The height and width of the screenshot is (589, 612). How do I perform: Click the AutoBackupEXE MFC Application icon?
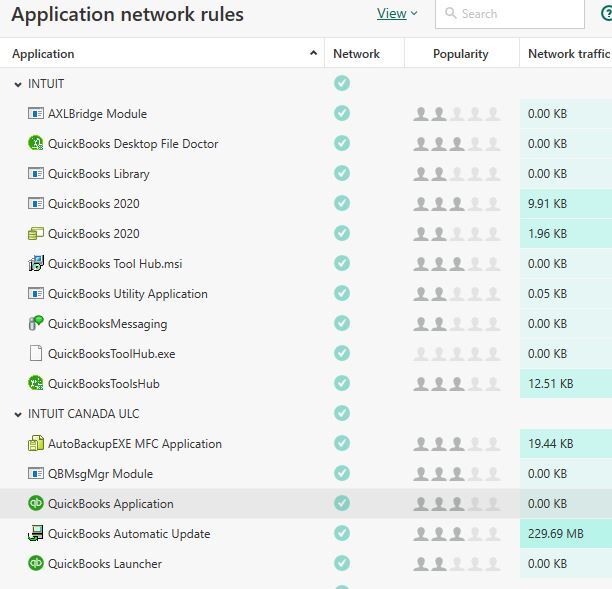[36, 444]
